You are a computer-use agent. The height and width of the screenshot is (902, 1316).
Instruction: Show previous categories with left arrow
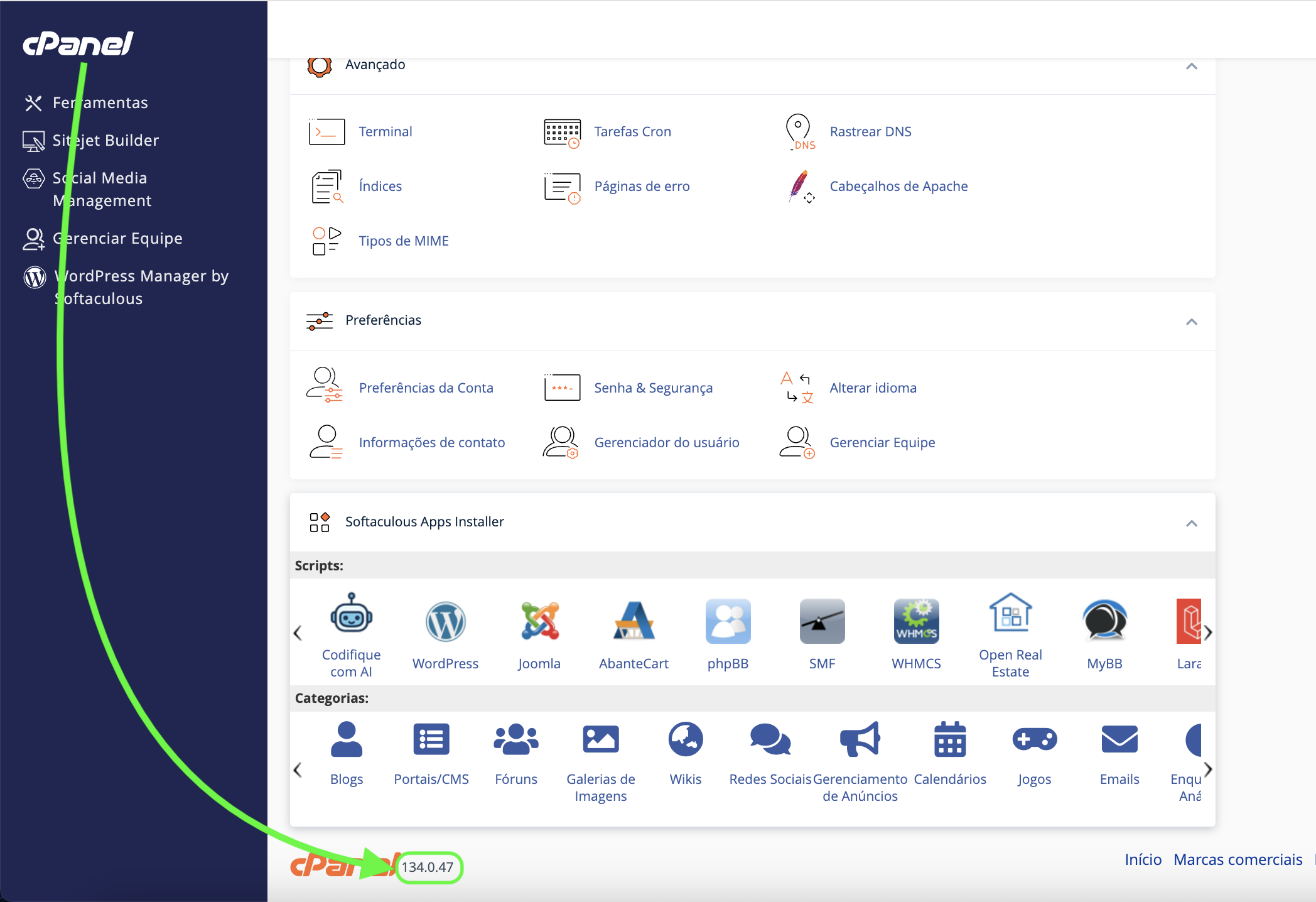click(298, 769)
